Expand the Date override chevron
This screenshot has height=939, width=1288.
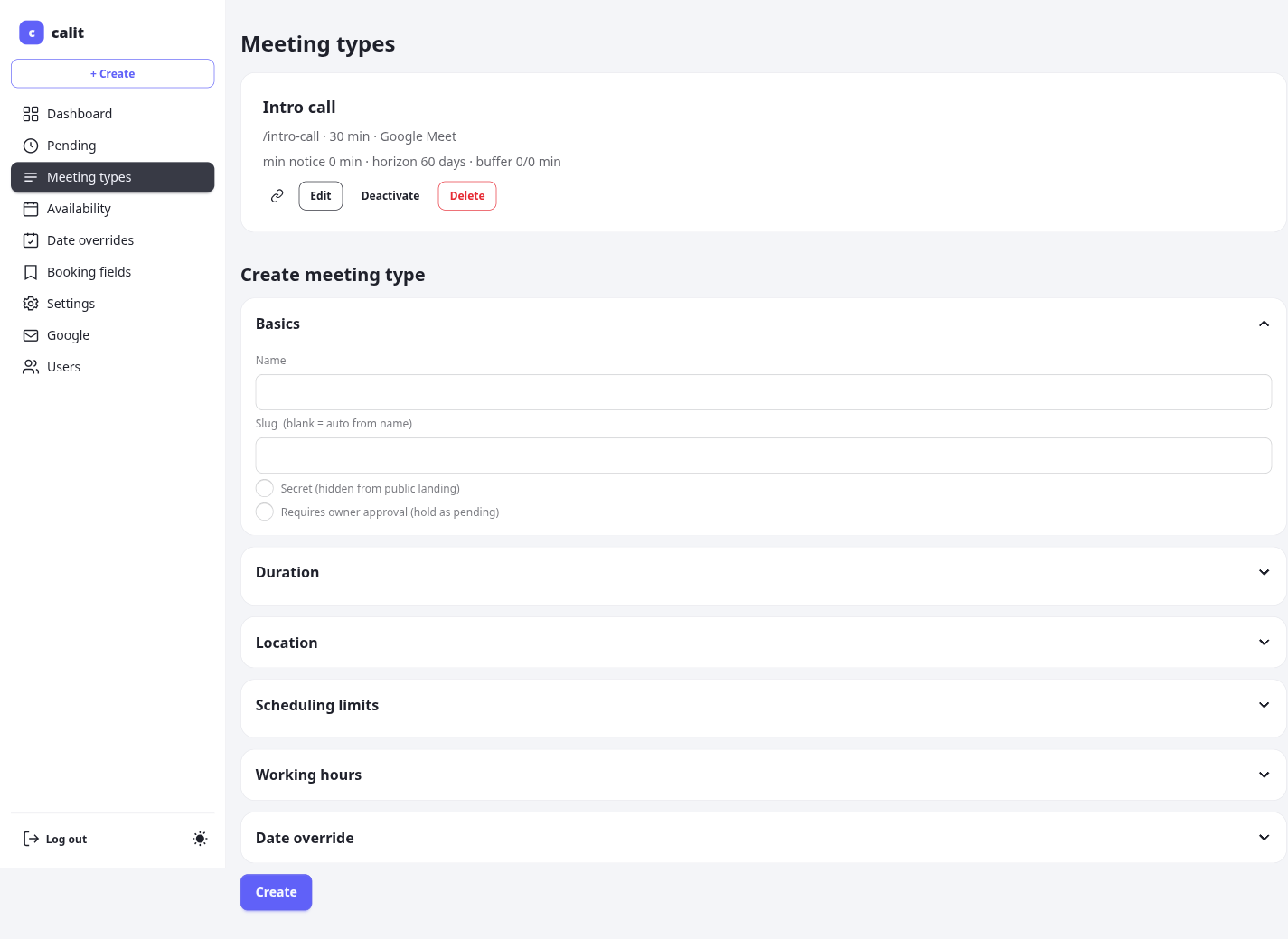1264,838
